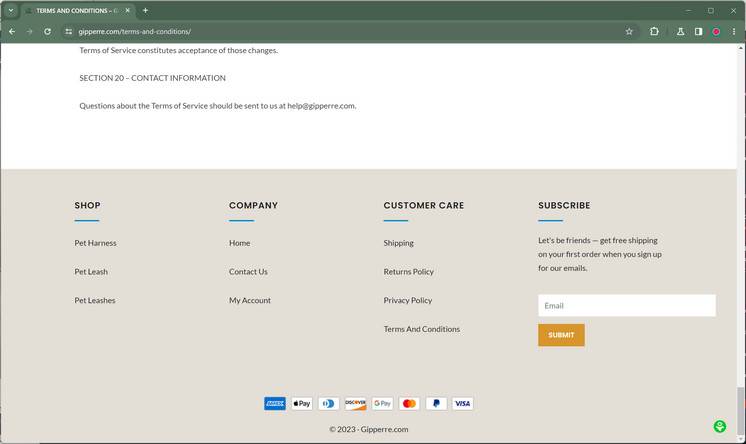Screen dimensions: 746x444
Task: Minimize the browser window
Action: (688, 10)
